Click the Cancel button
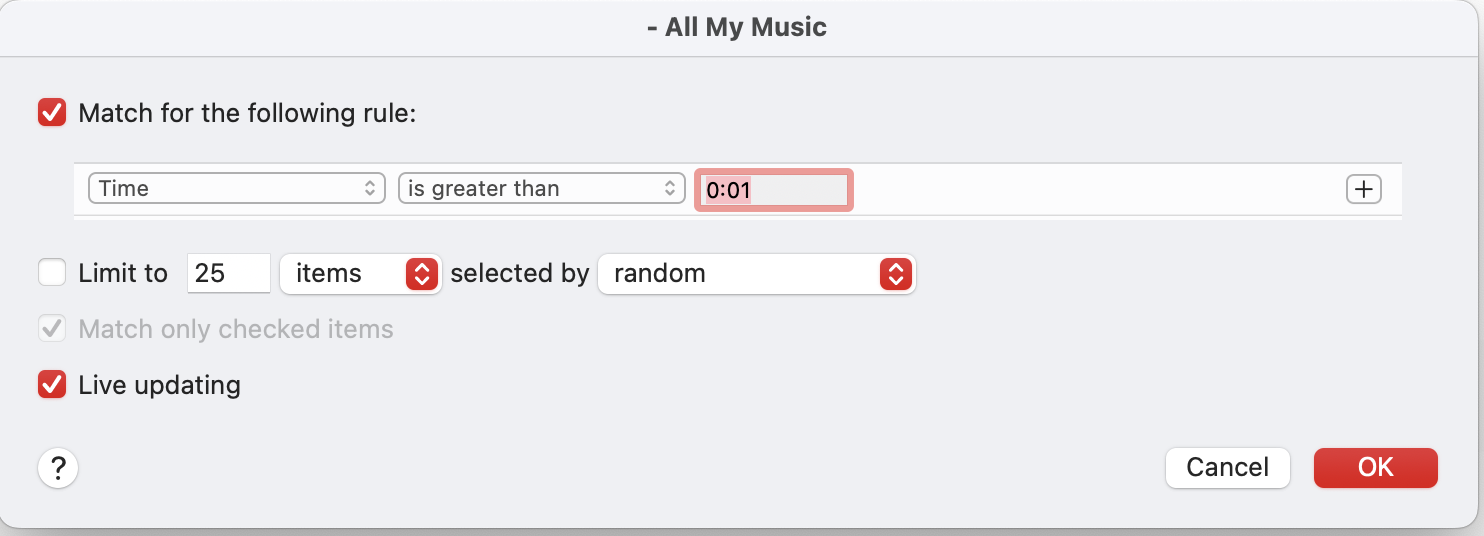1484x536 pixels. coord(1227,467)
